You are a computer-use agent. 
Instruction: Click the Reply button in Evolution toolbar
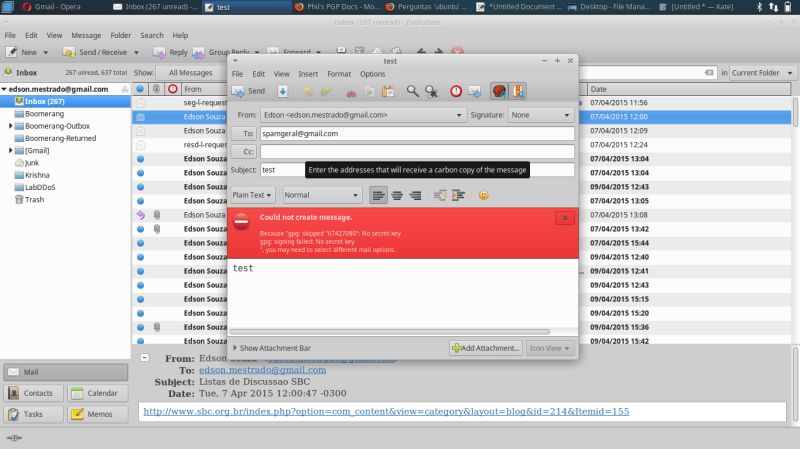coord(171,52)
